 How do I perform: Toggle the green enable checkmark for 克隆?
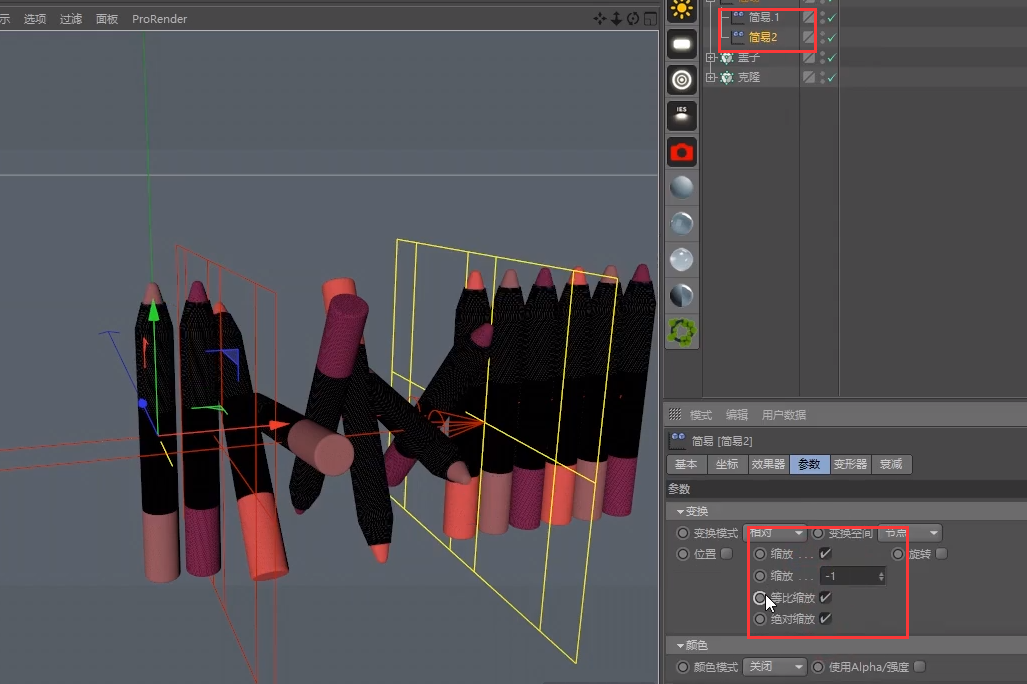[x=832, y=77]
